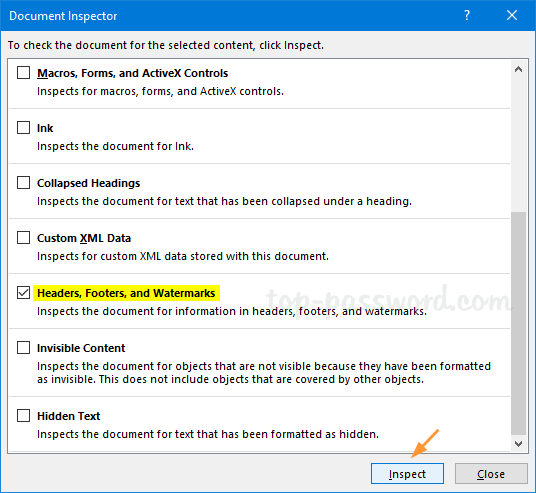Image resolution: width=536 pixels, height=493 pixels.
Task: Enable Macros, Forms, and ActiveX Controls checkbox
Action: tap(24, 73)
